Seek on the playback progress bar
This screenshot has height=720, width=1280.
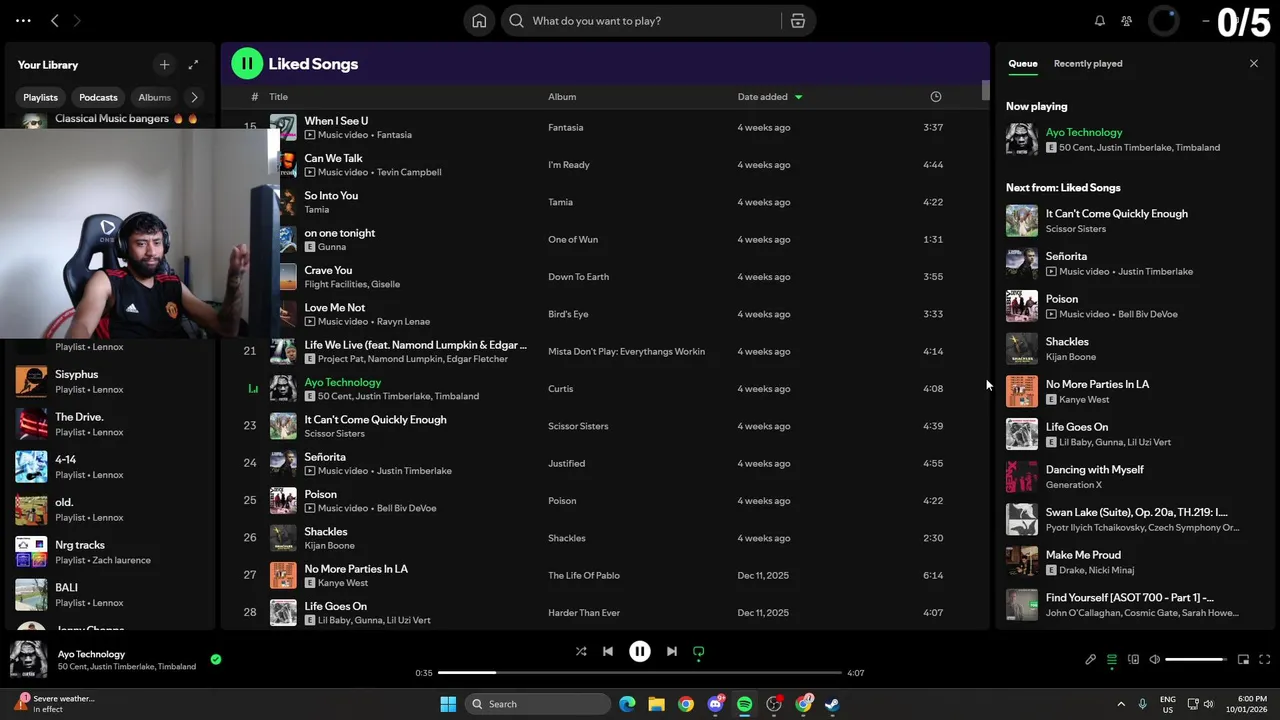pos(640,673)
